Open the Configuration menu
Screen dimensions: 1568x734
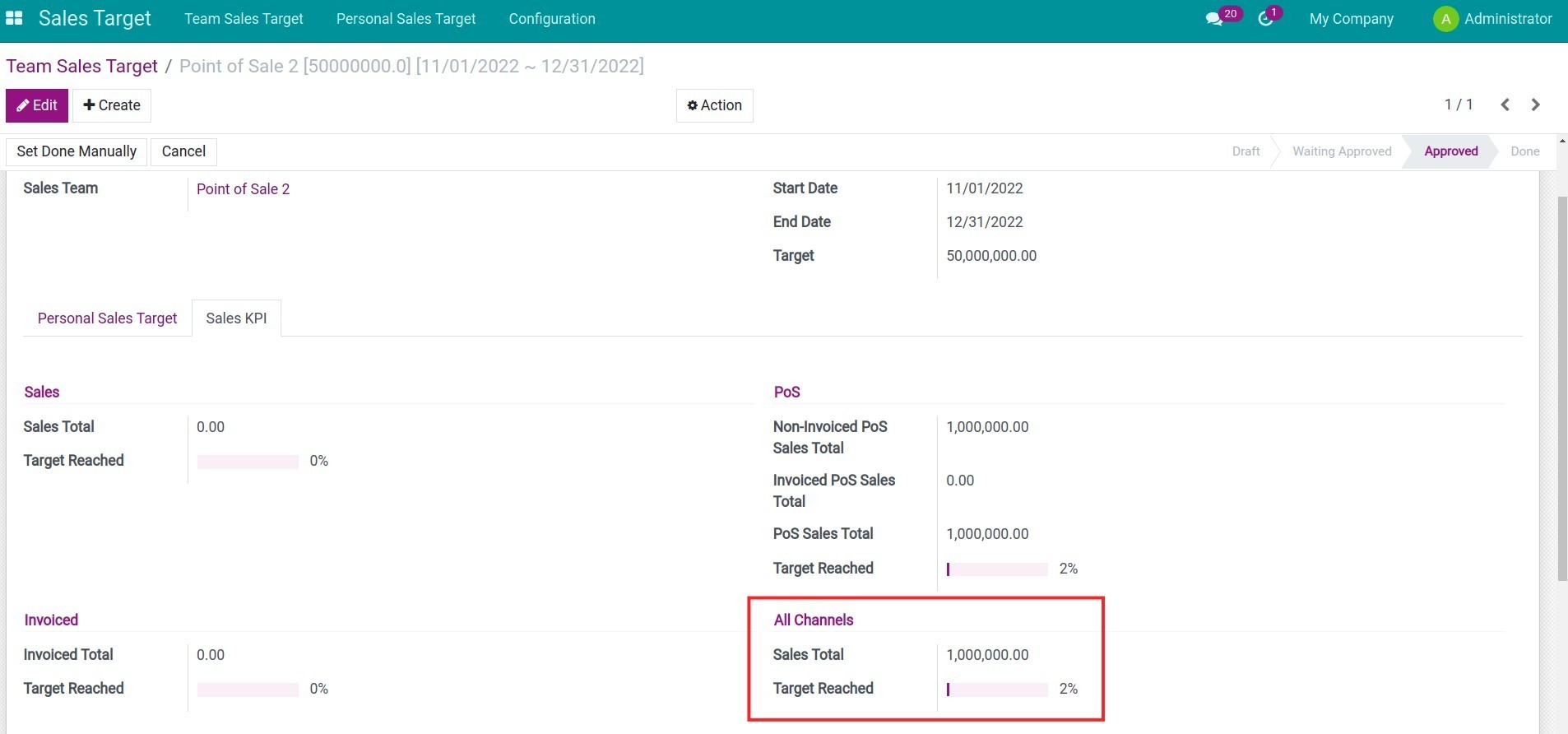click(551, 19)
